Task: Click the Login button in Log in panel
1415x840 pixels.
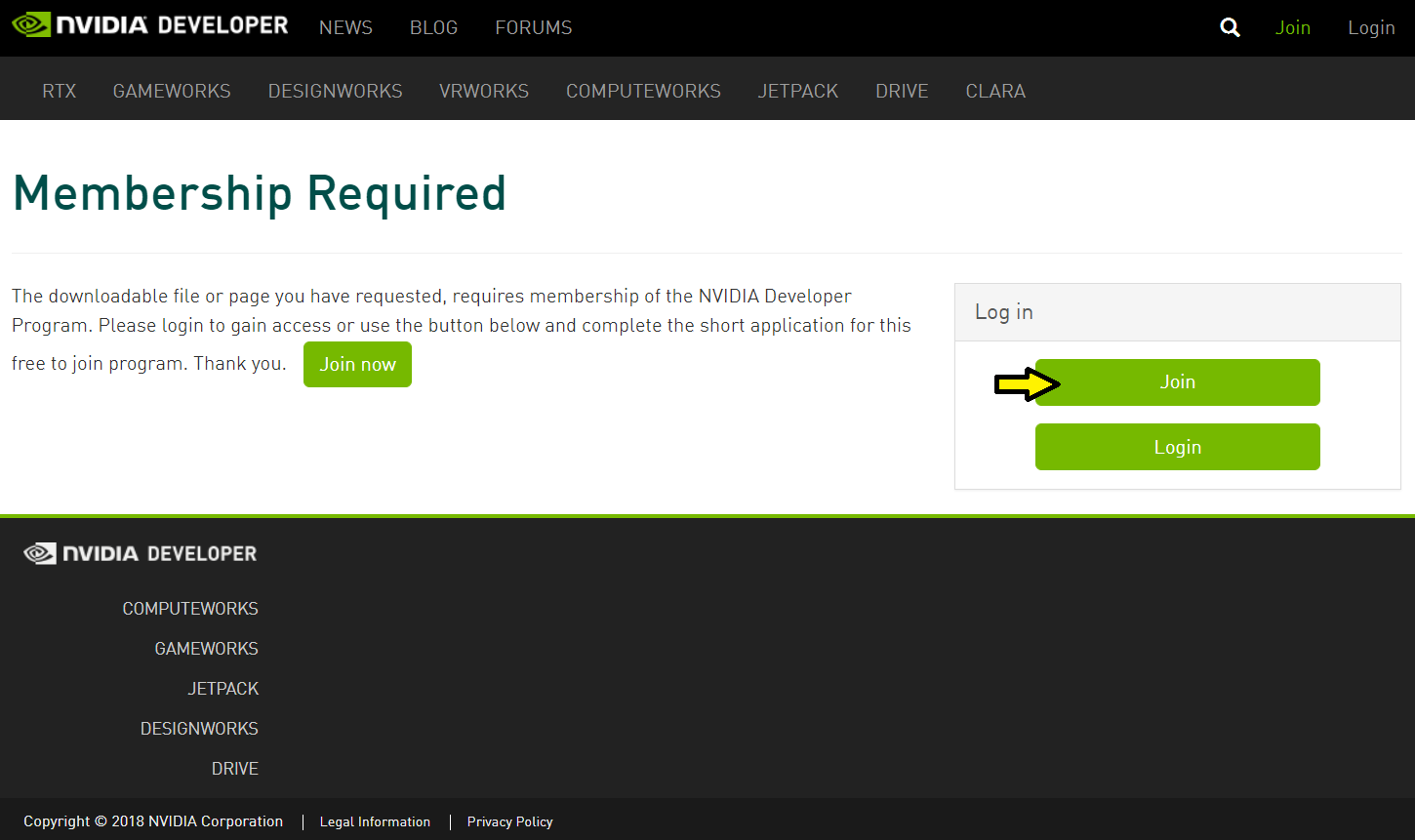Action: tap(1177, 447)
